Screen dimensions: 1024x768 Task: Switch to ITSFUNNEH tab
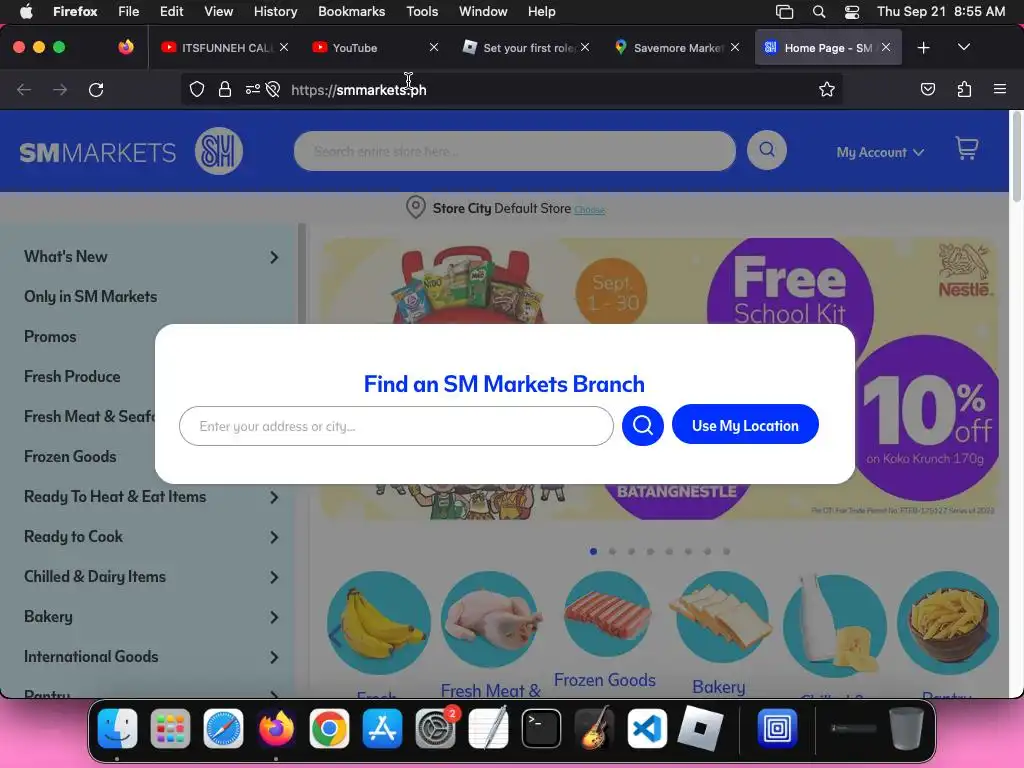coord(219,48)
